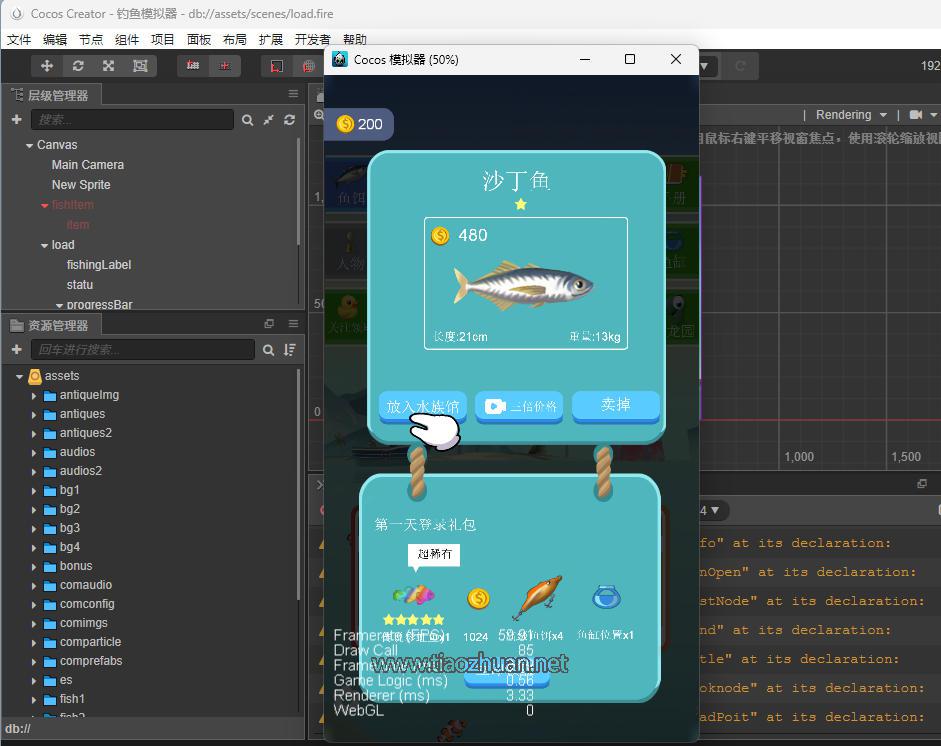The image size is (941, 746).
Task: Click the gold coin next to 480
Action: coord(440,235)
